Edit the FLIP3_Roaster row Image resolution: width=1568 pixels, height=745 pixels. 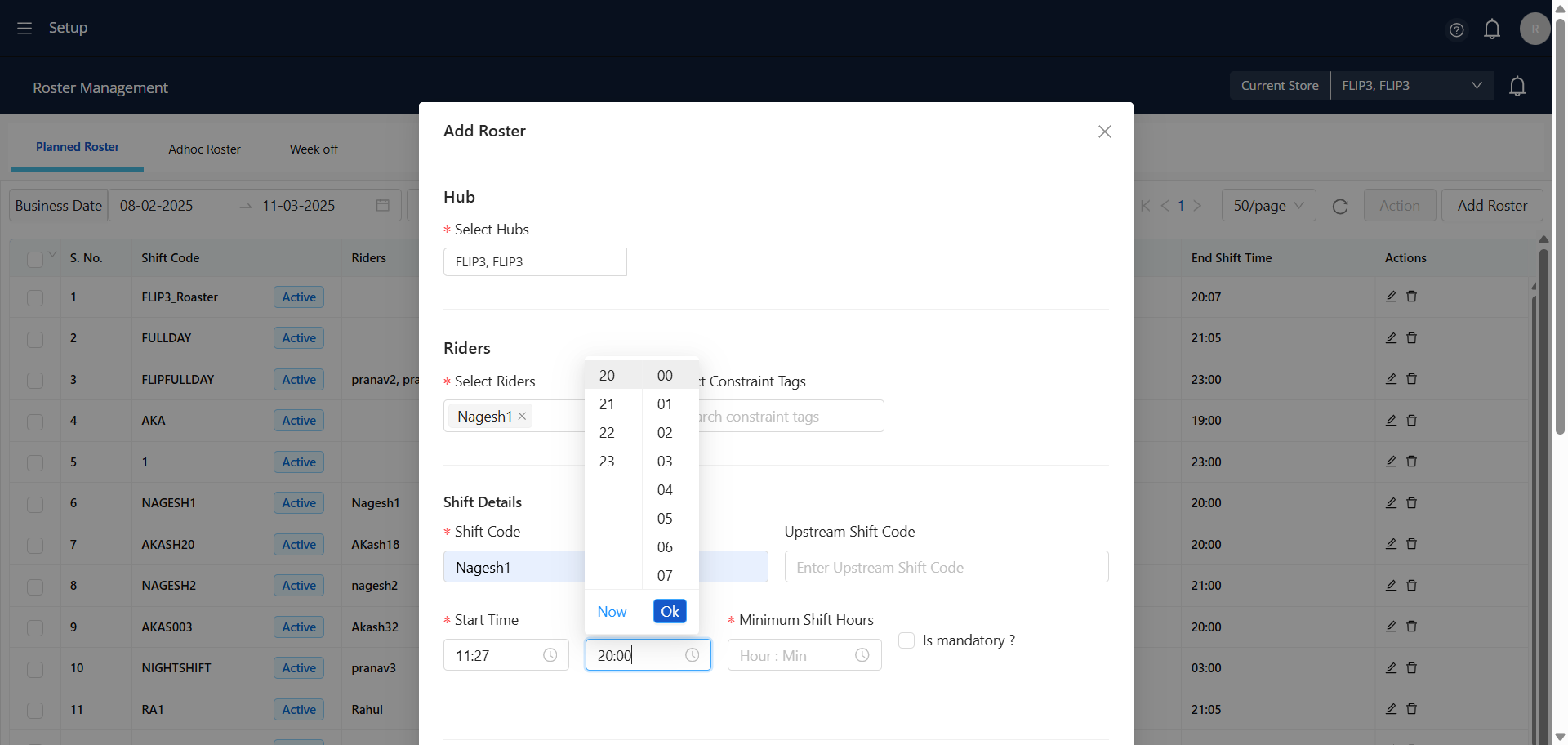tap(1391, 297)
